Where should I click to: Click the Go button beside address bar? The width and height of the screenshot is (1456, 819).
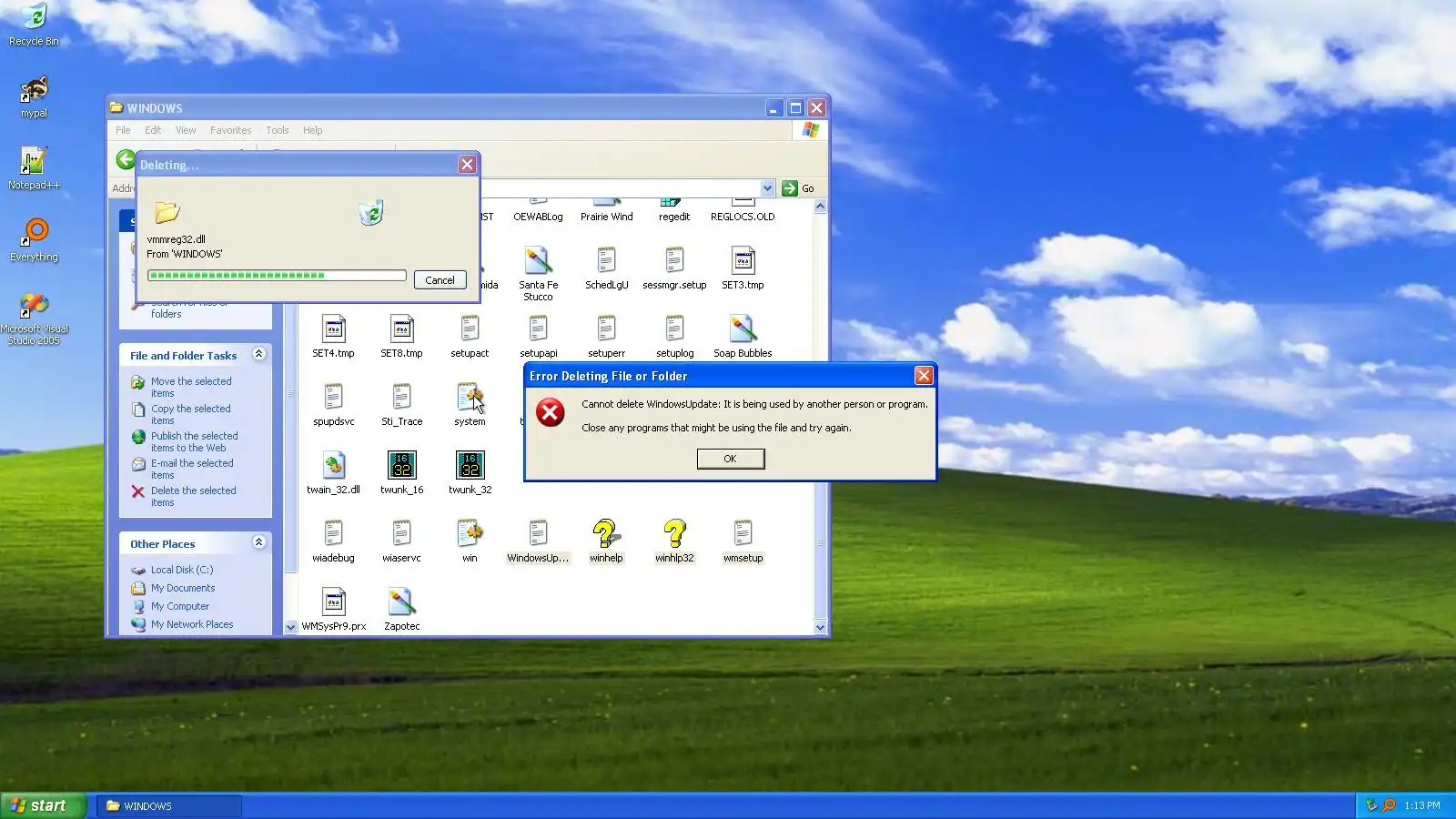click(798, 188)
